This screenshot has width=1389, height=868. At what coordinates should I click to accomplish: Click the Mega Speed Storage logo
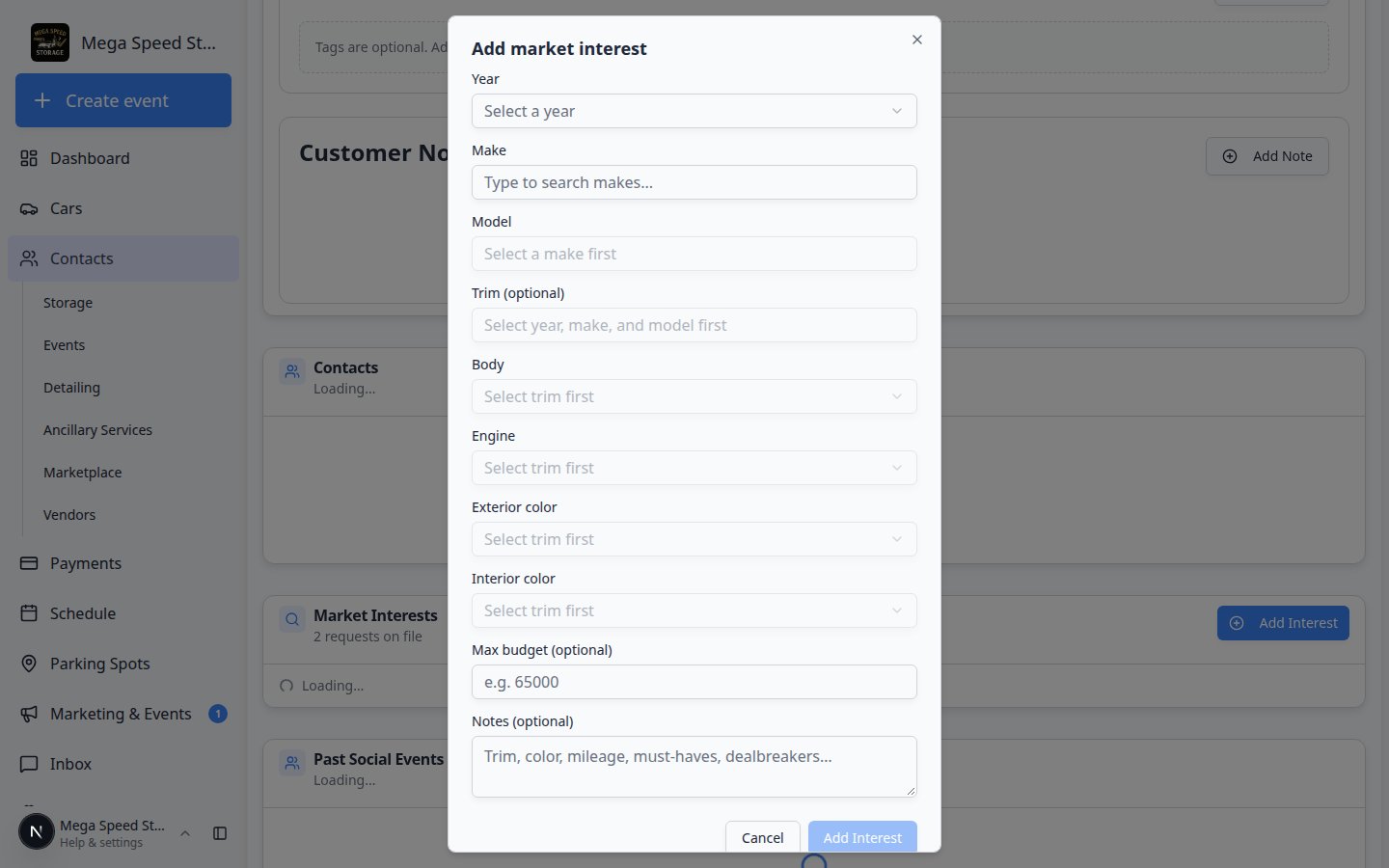pyautogui.click(x=50, y=42)
